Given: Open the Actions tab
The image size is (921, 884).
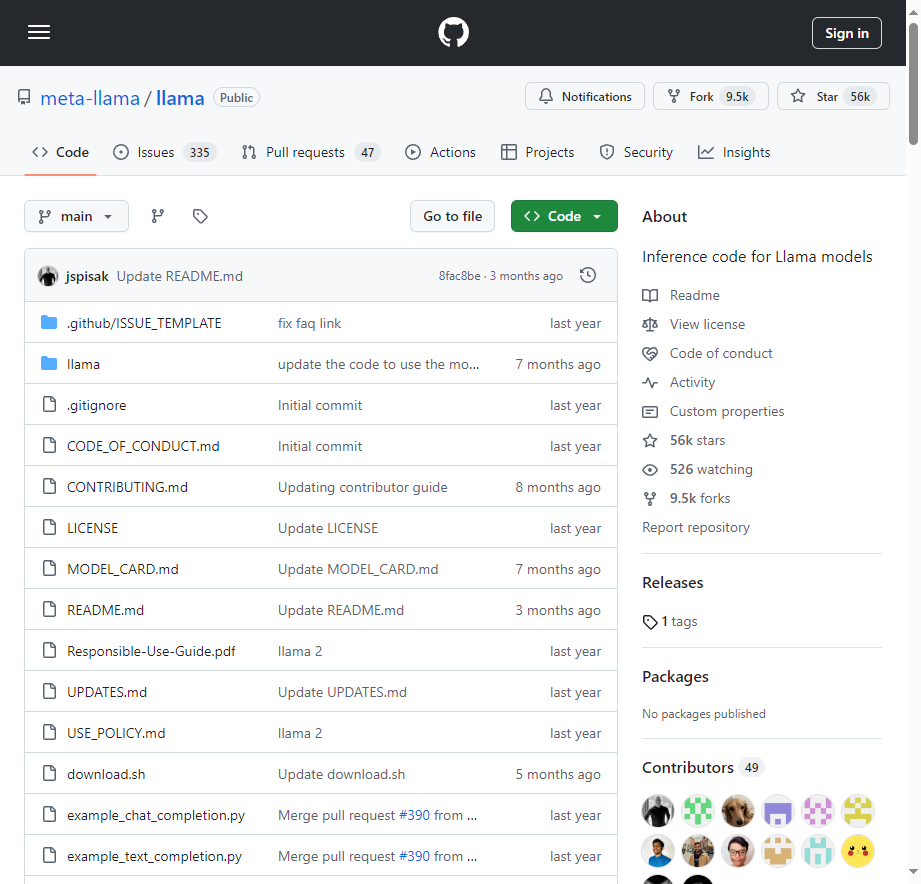Looking at the screenshot, I should (x=441, y=152).
